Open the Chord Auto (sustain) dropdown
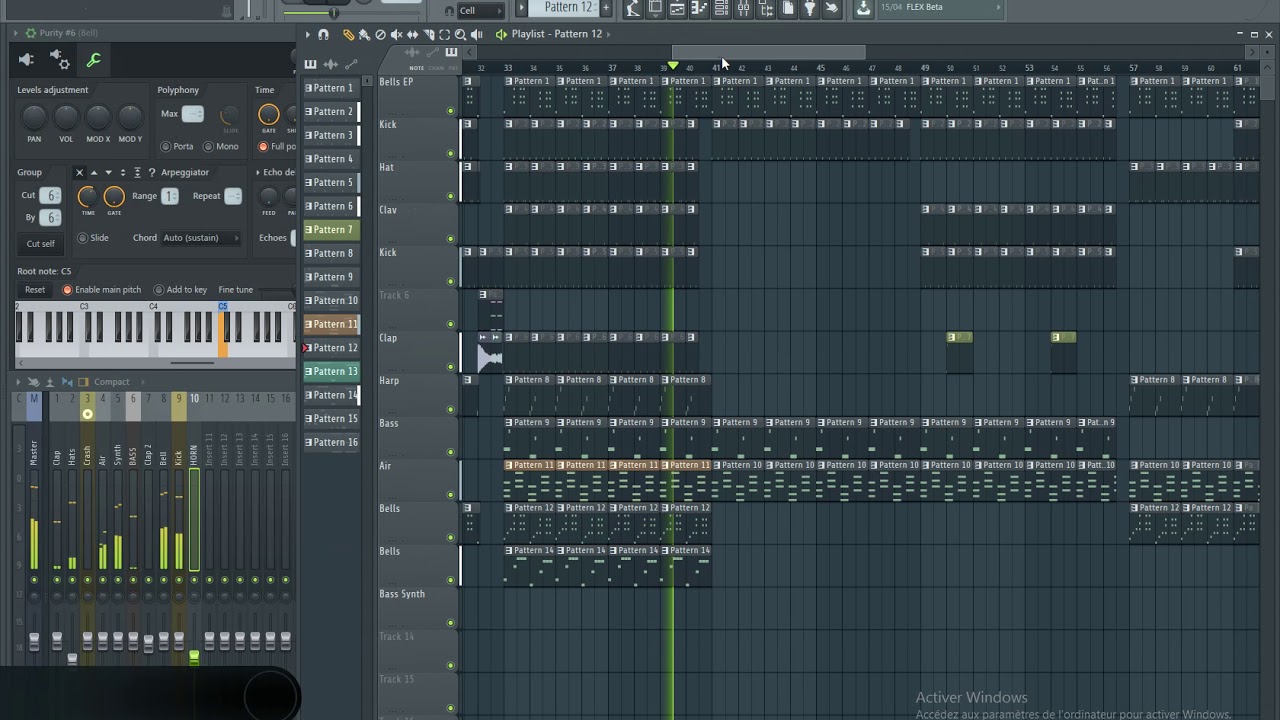Image resolution: width=1280 pixels, height=720 pixels. [x=201, y=238]
